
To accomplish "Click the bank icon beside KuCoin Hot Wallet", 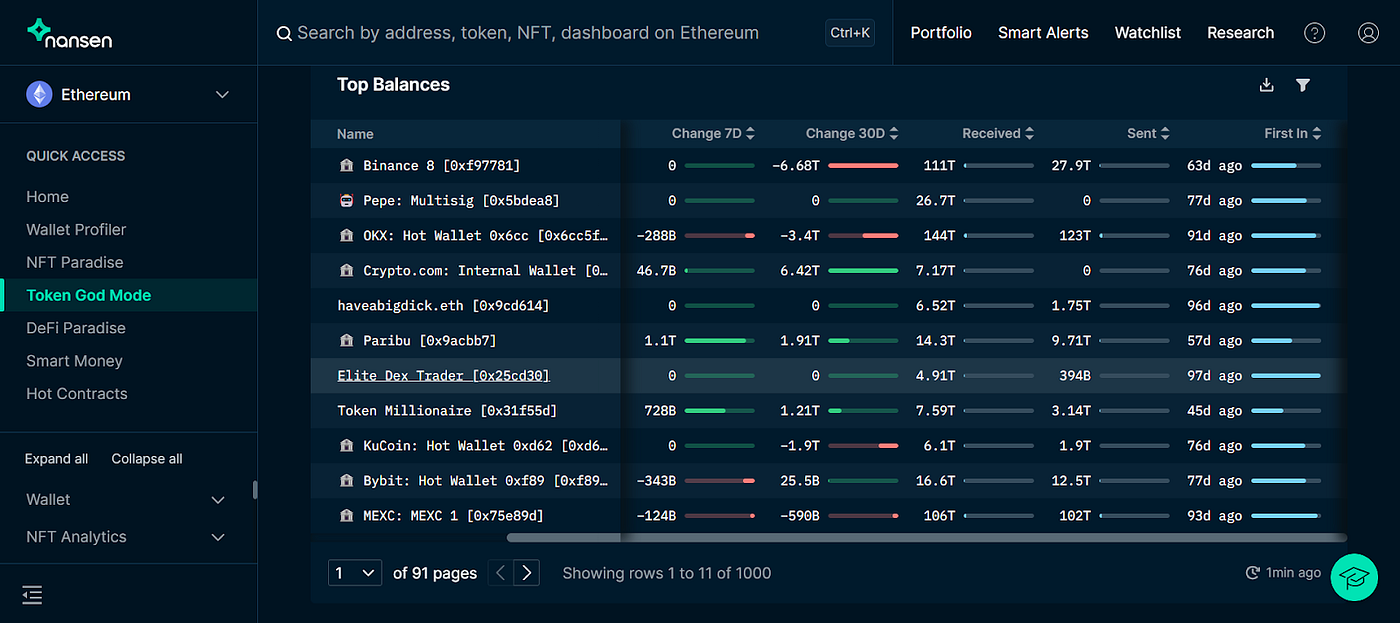I will pos(346,445).
